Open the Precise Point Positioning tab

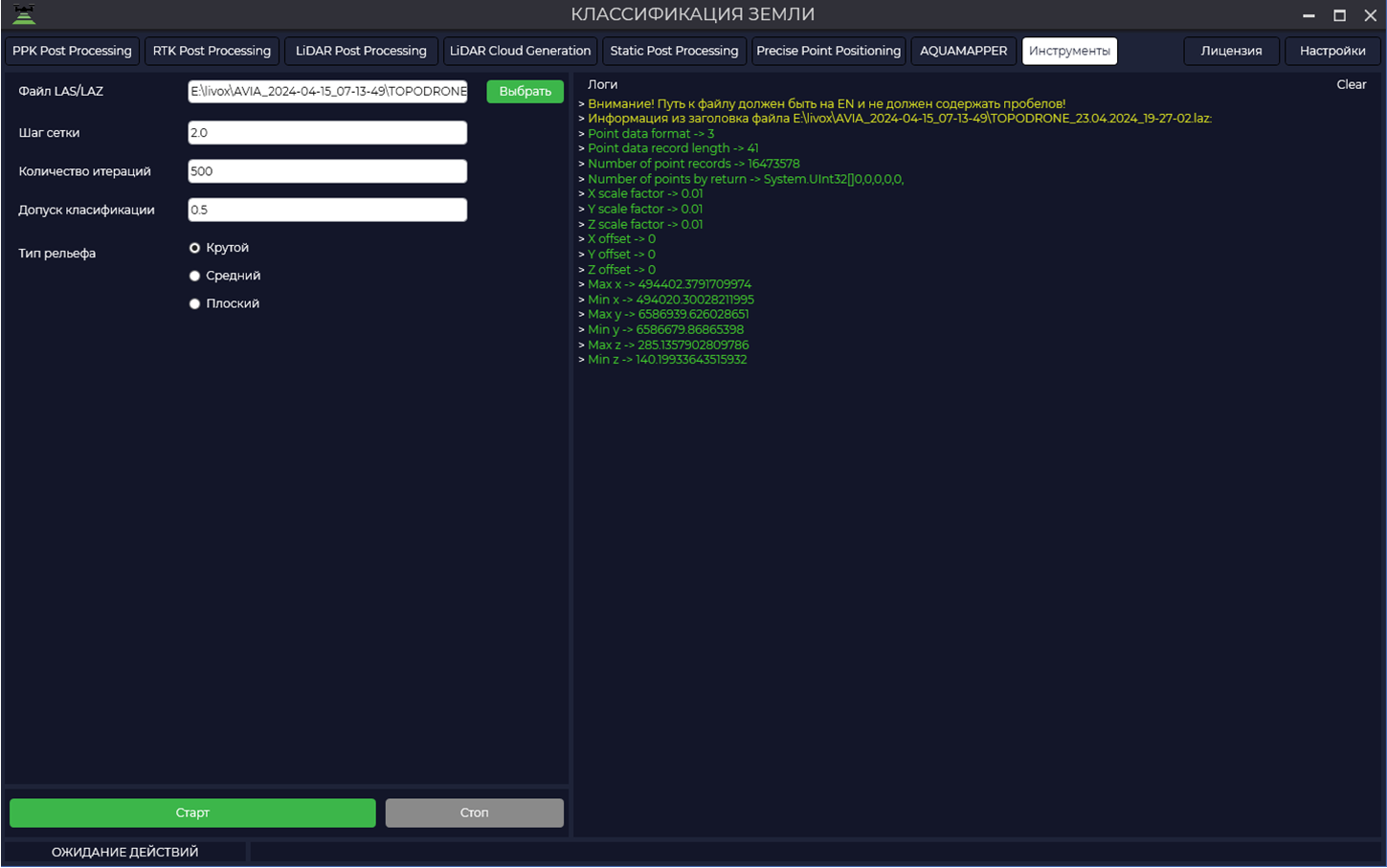828,51
